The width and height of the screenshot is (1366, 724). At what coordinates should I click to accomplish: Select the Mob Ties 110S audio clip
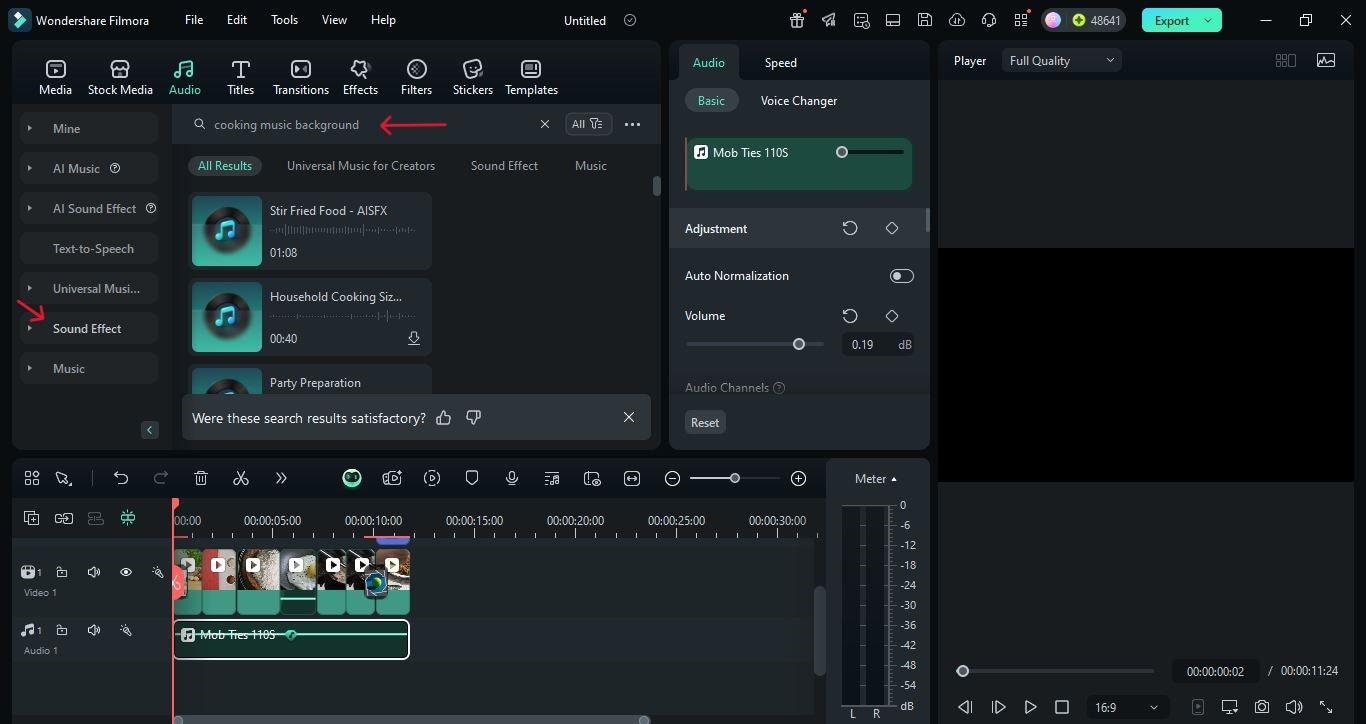pos(291,640)
